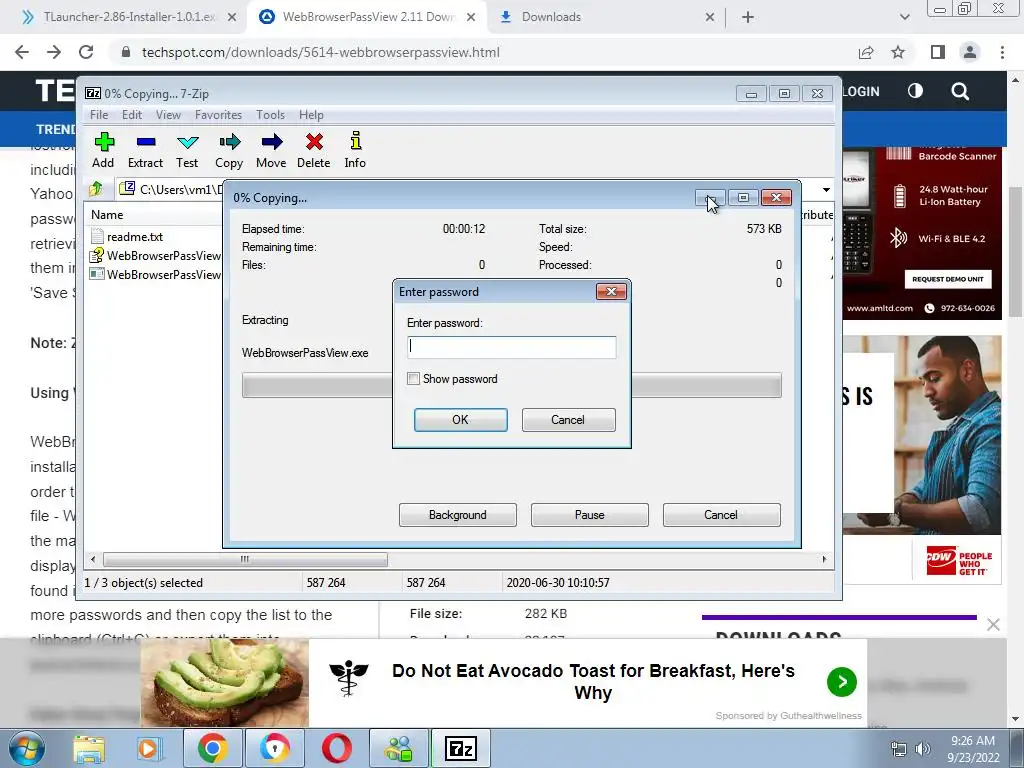Click the avocado toast ad thumbnail

[x=225, y=682]
